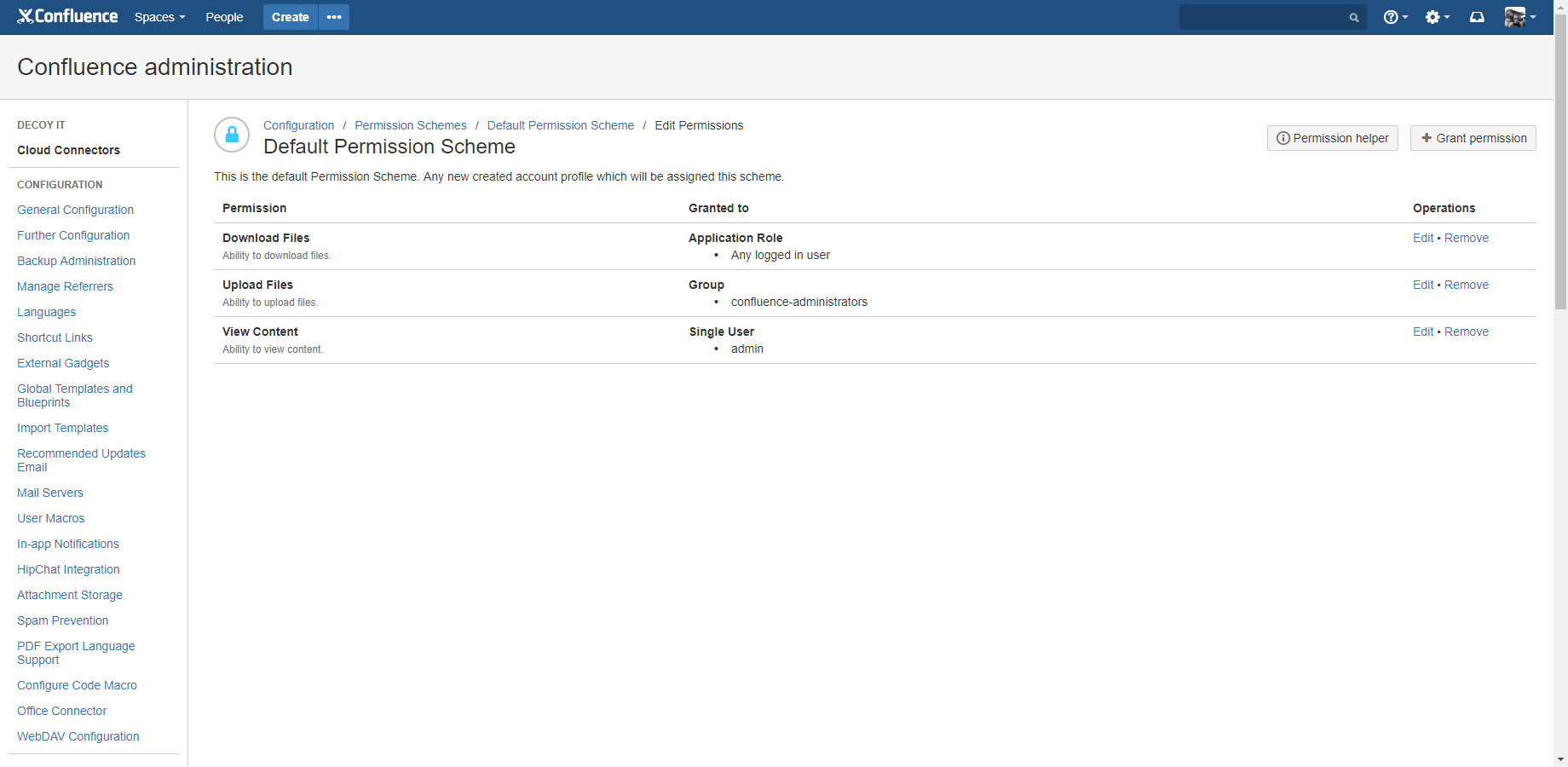The image size is (1568, 767).
Task: Open Recommended Updates Email
Action: pos(81,460)
